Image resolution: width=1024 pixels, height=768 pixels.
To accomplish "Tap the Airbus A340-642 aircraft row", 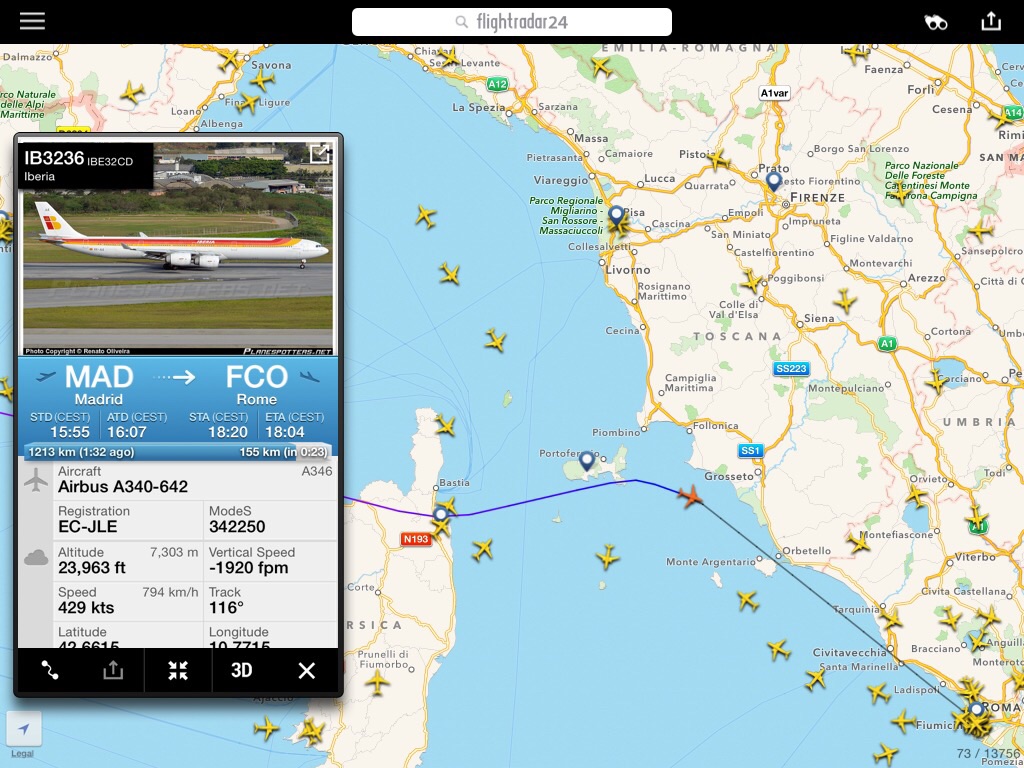I will point(178,479).
